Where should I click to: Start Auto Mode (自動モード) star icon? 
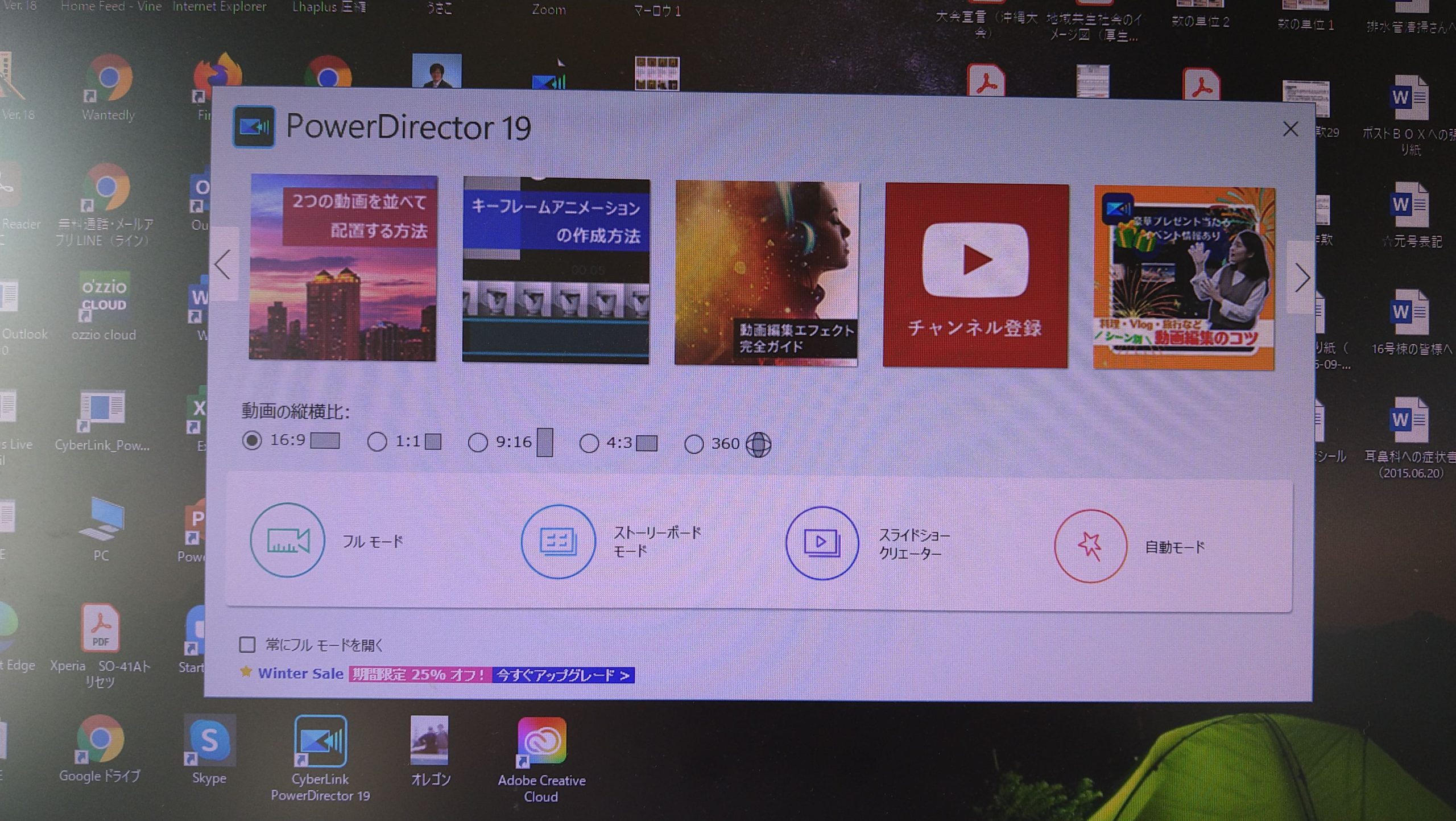1090,546
